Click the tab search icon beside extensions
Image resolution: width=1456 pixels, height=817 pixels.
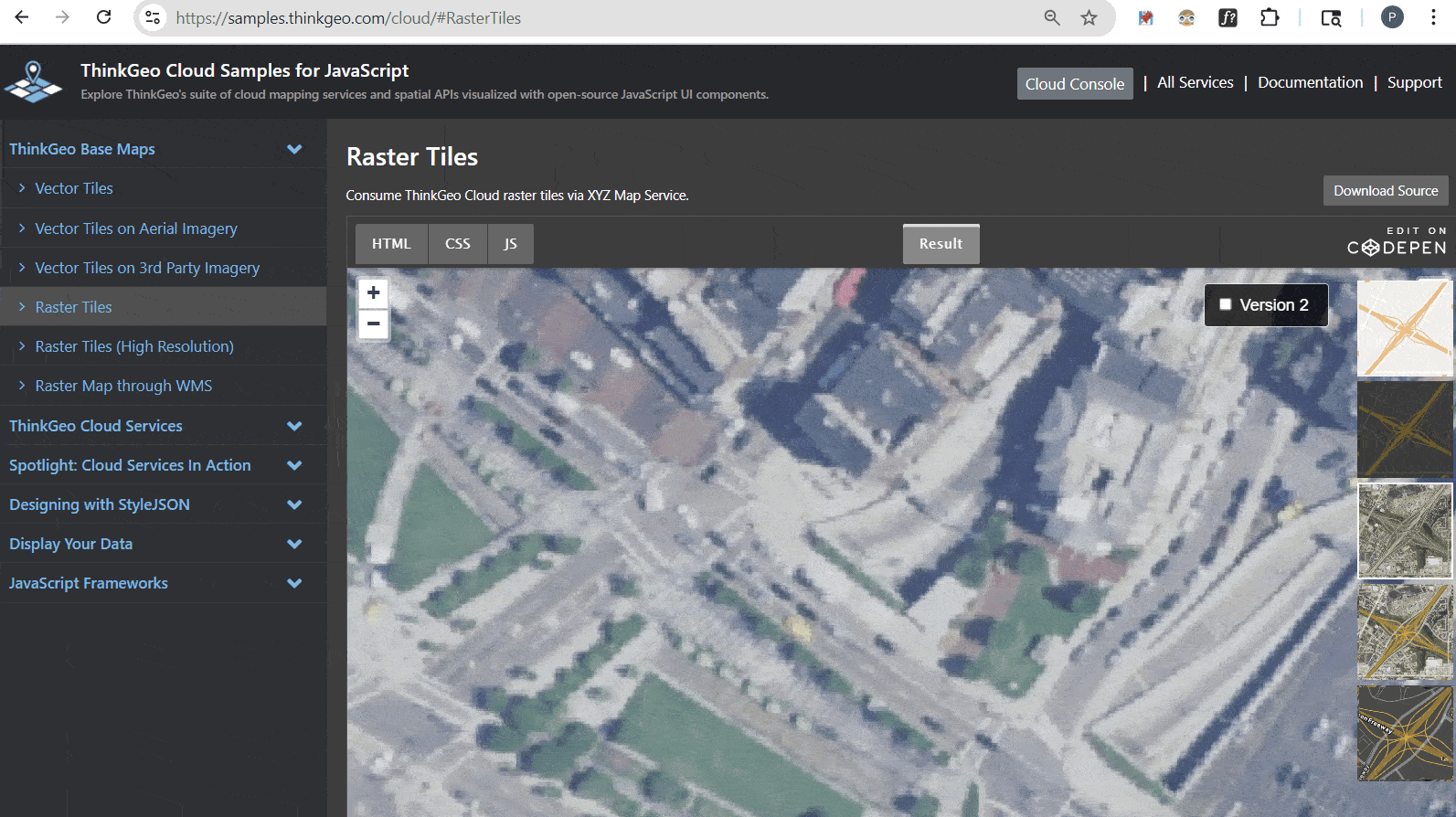pos(1332,17)
